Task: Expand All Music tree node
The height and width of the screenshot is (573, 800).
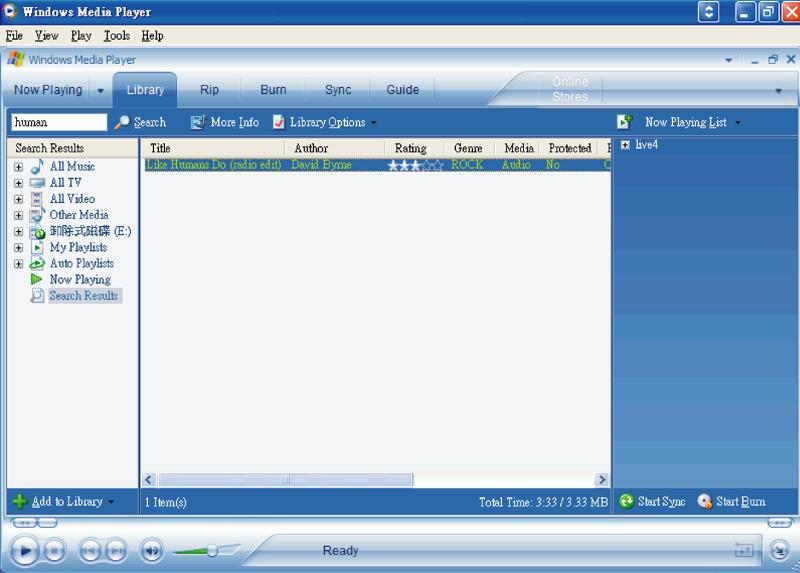Action: 18,167
